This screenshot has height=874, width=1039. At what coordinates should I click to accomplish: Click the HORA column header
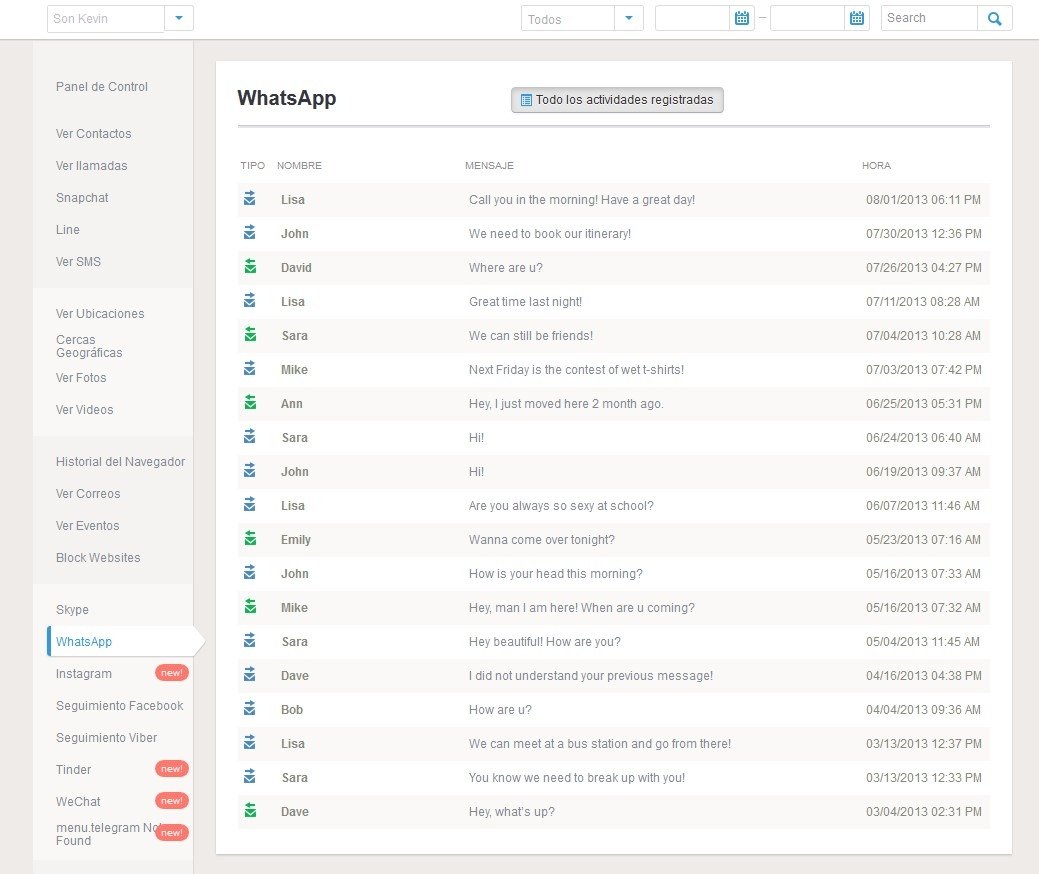click(x=876, y=166)
